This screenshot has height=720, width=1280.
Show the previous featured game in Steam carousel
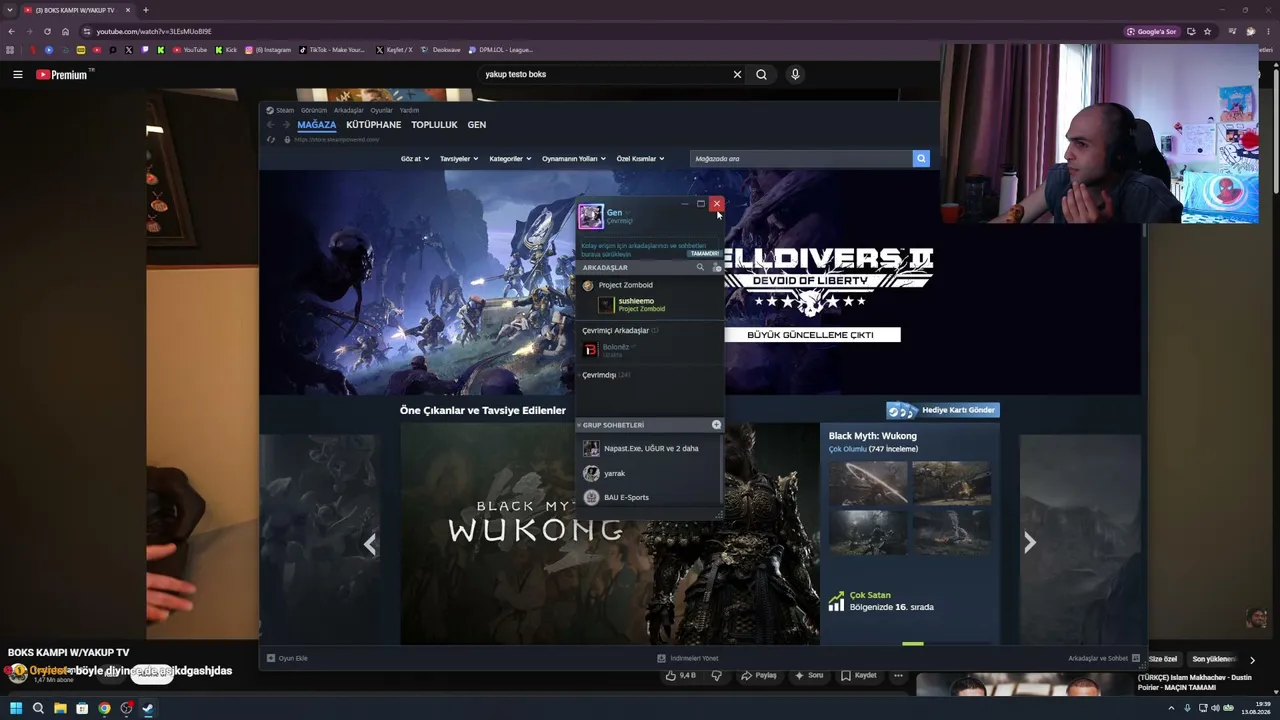tap(370, 544)
